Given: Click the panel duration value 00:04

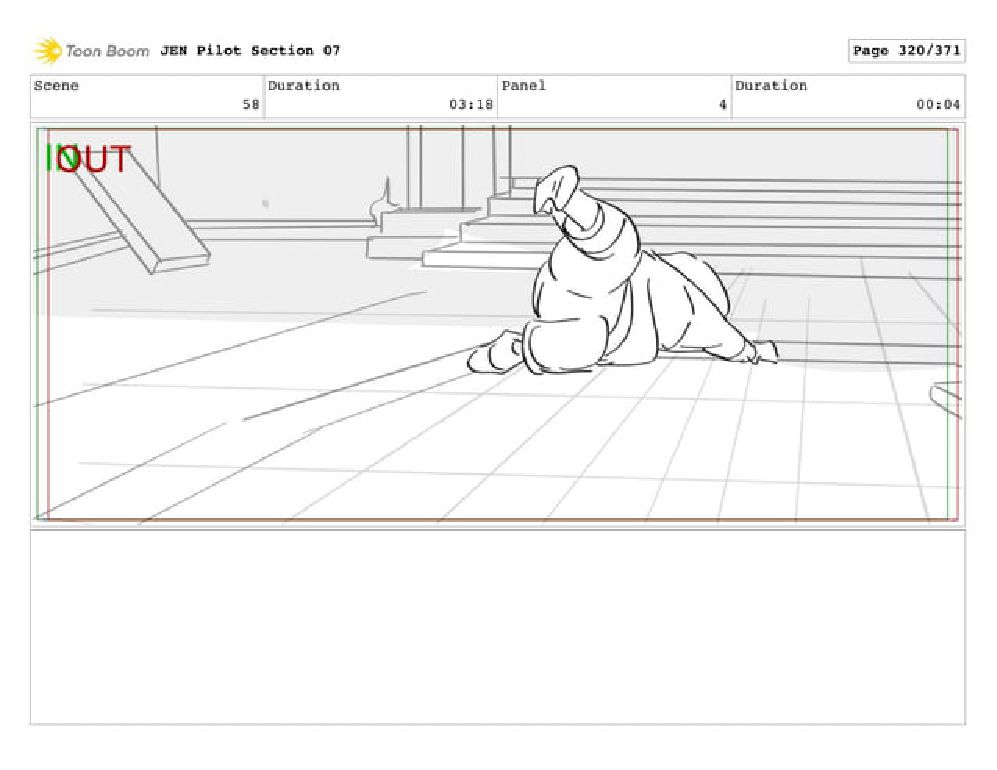Looking at the screenshot, I should (938, 104).
